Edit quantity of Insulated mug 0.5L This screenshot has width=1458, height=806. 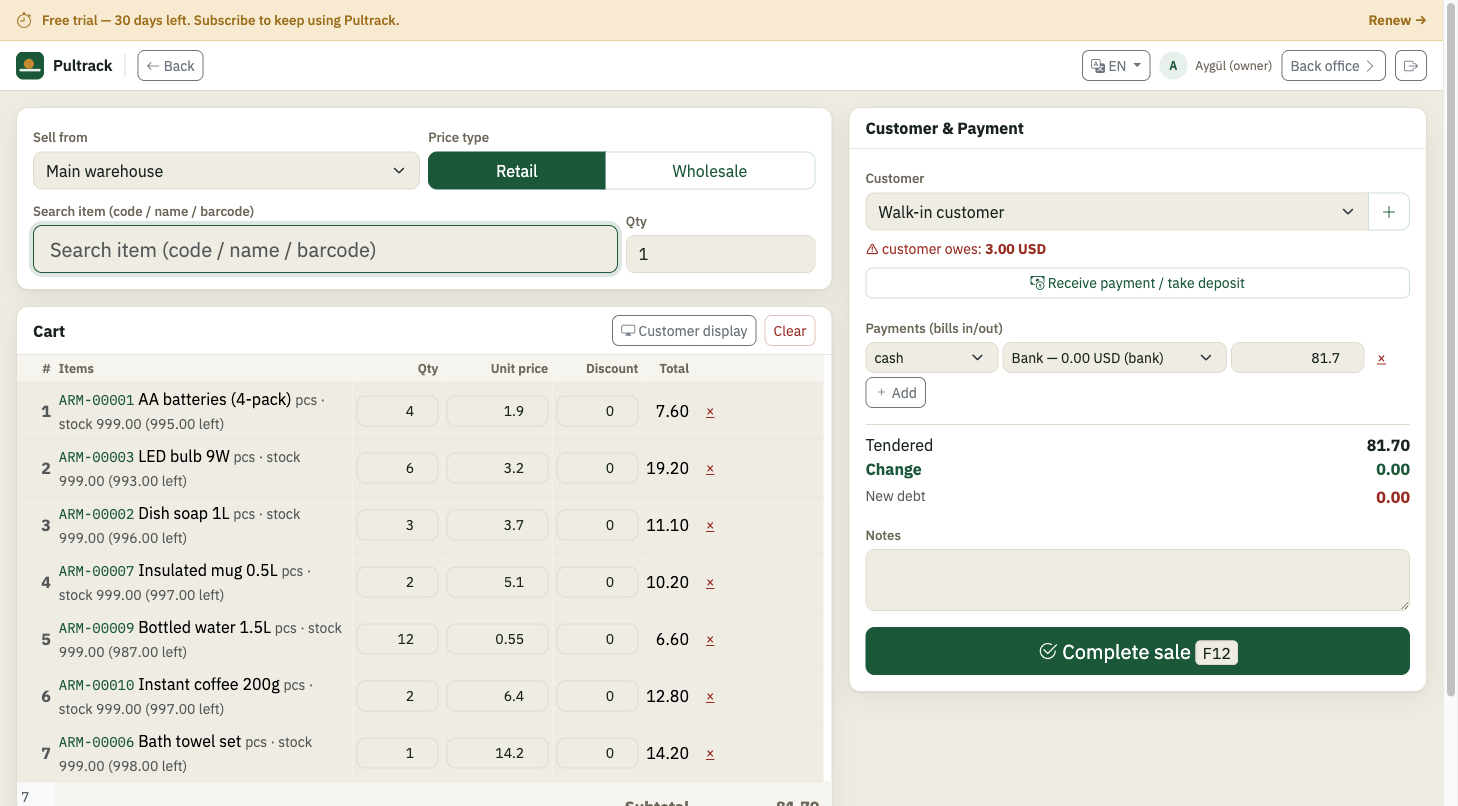(x=397, y=582)
